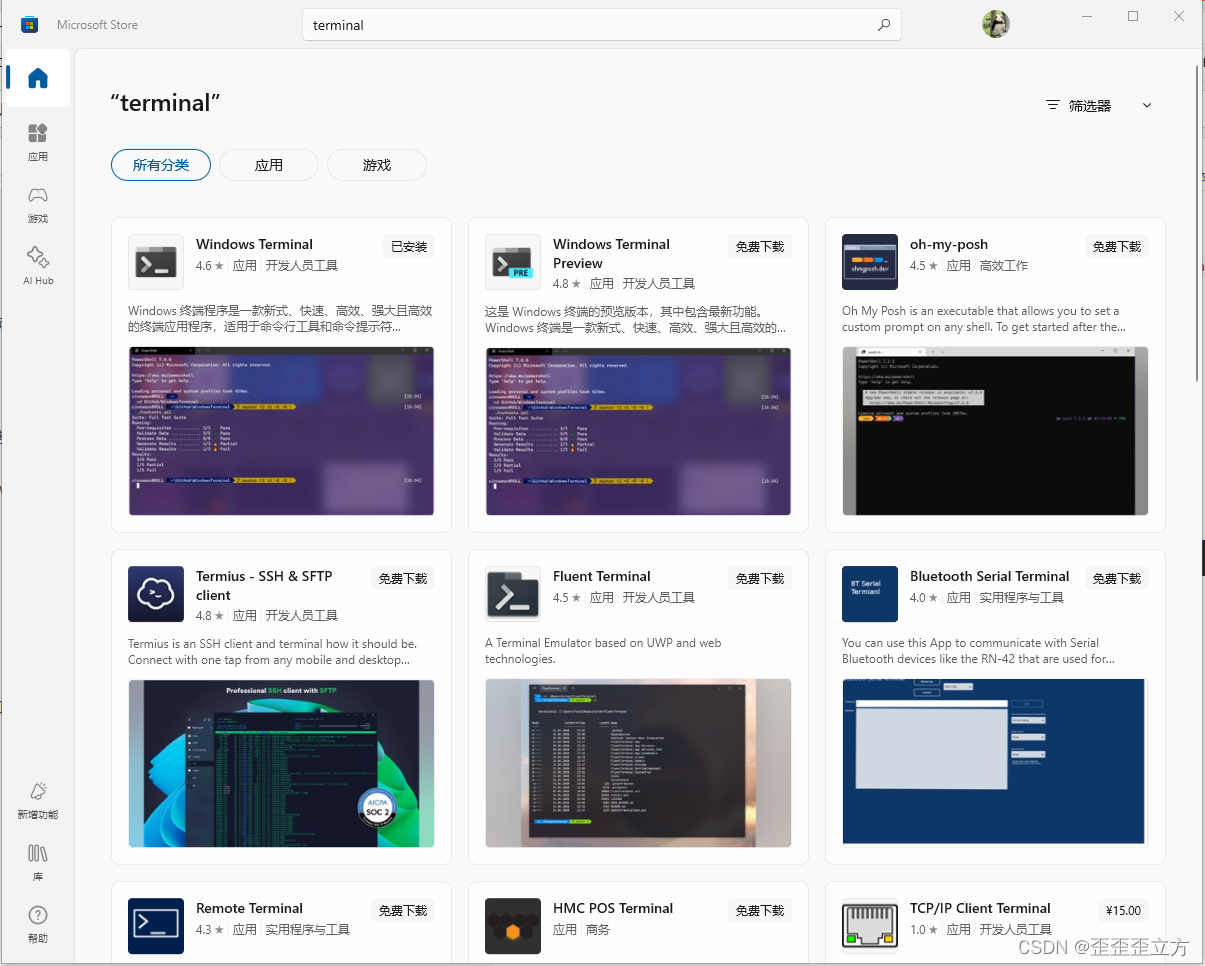Switch to the 游戏 filter chip
Screen dimensions: 1205x966
point(376,166)
